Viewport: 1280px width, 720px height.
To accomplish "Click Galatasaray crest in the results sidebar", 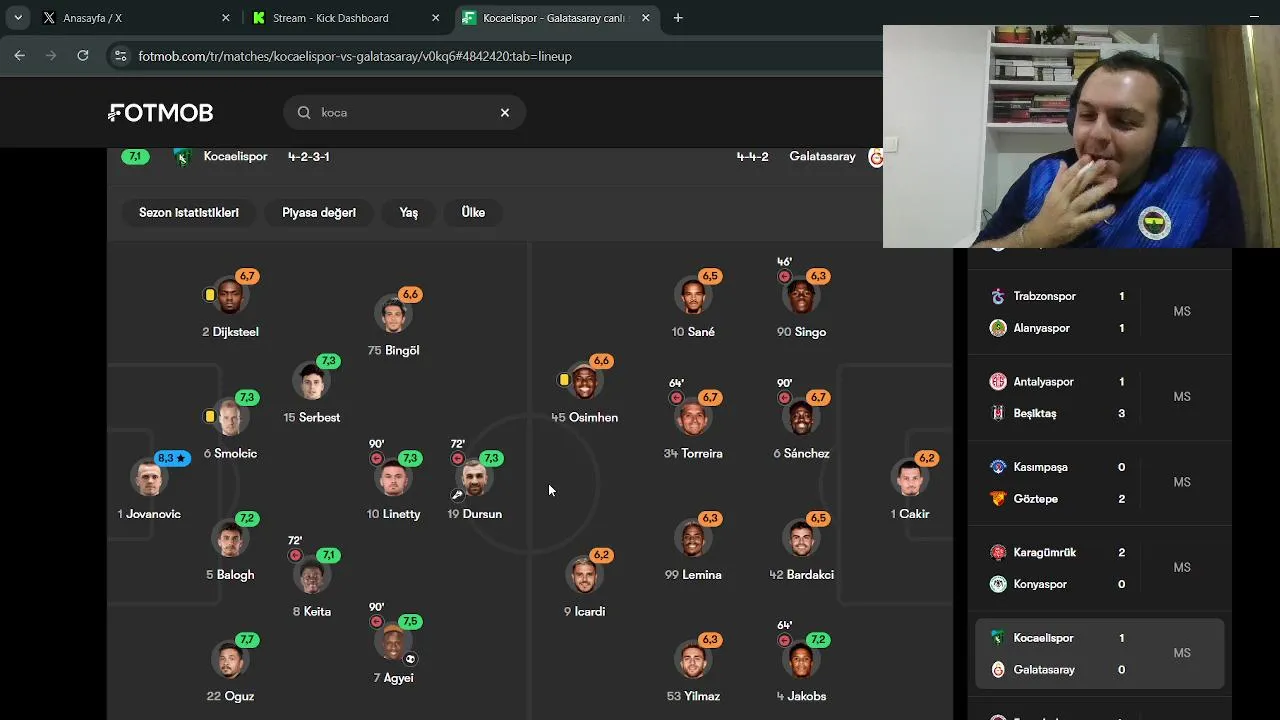I will click(x=998, y=670).
